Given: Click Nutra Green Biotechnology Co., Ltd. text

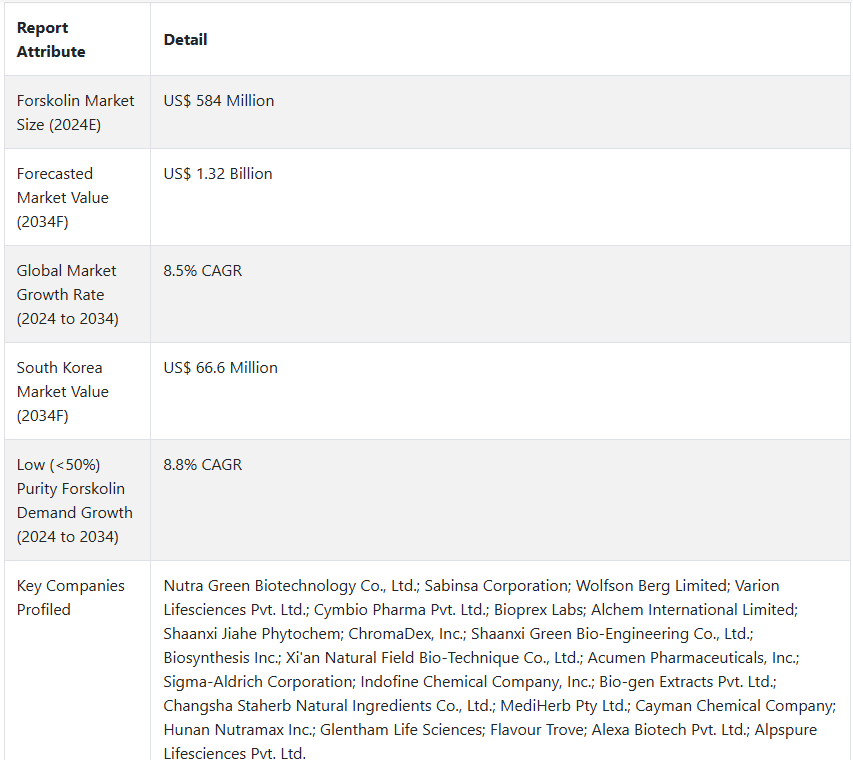Looking at the screenshot, I should pyautogui.click(x=290, y=585).
